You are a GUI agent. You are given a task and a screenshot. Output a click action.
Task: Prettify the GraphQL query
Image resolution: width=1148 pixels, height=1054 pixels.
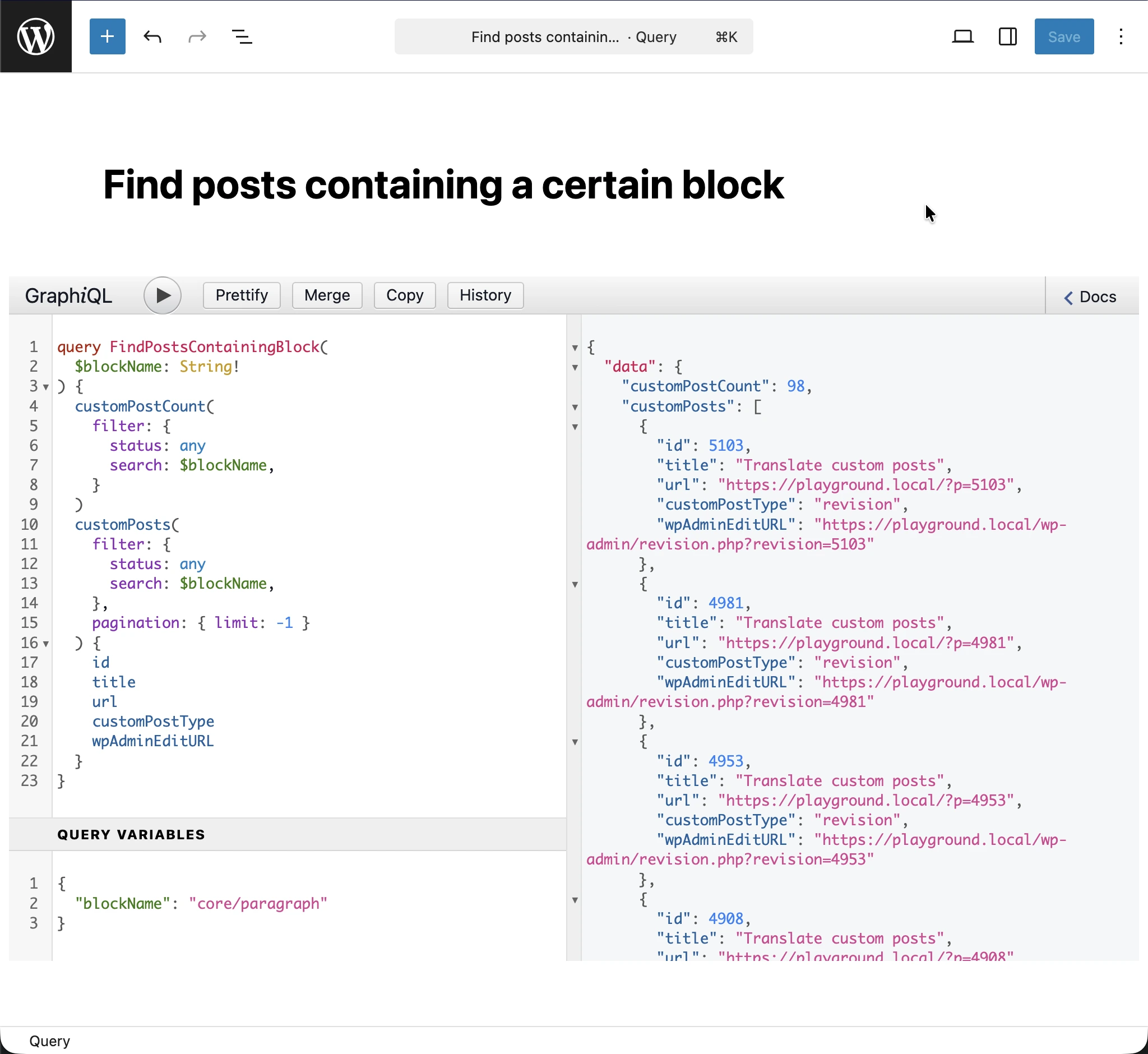click(x=241, y=295)
